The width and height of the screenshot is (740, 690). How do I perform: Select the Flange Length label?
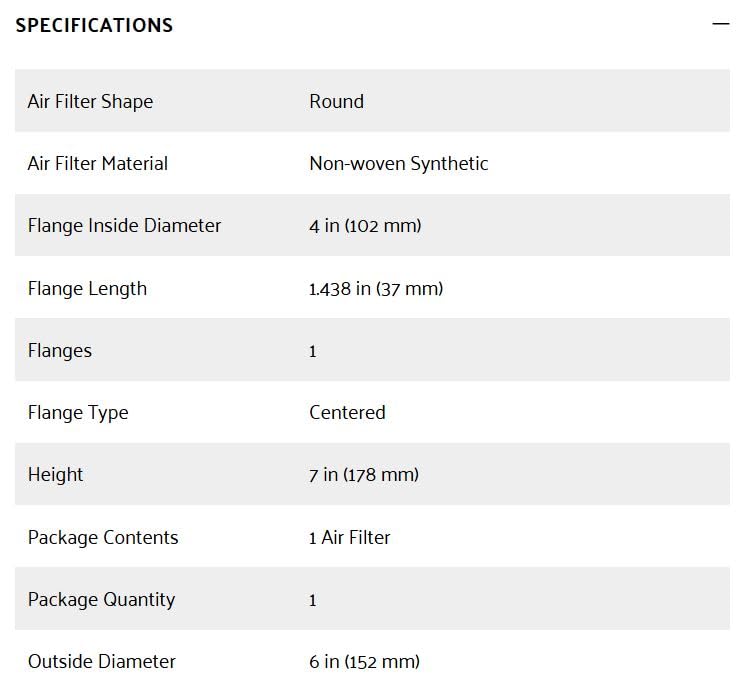tap(87, 288)
